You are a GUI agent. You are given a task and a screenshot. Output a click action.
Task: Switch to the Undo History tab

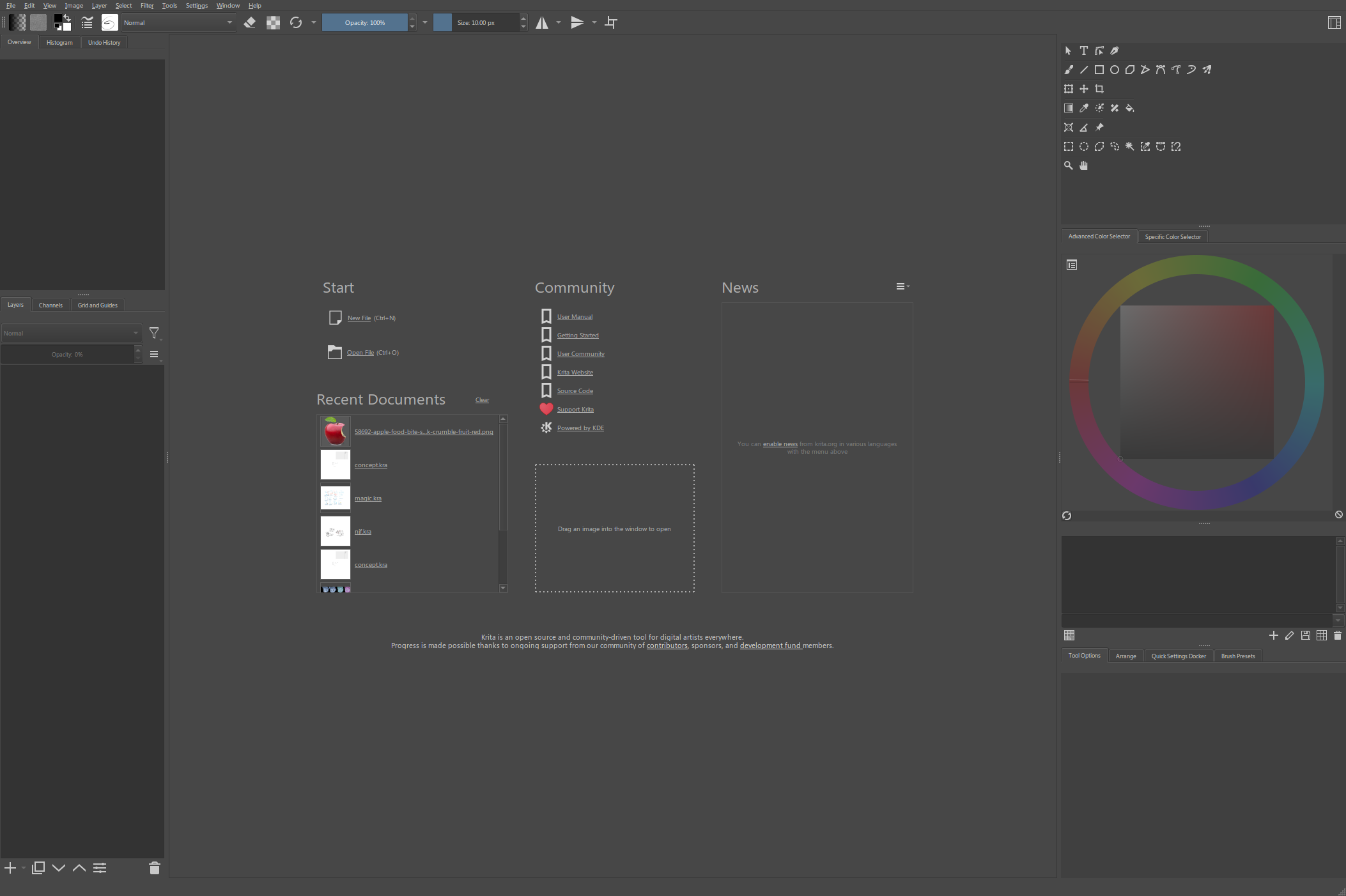(104, 42)
